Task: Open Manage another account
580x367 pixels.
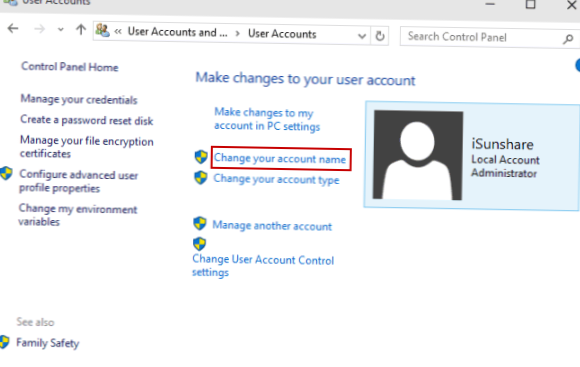Action: [x=272, y=226]
